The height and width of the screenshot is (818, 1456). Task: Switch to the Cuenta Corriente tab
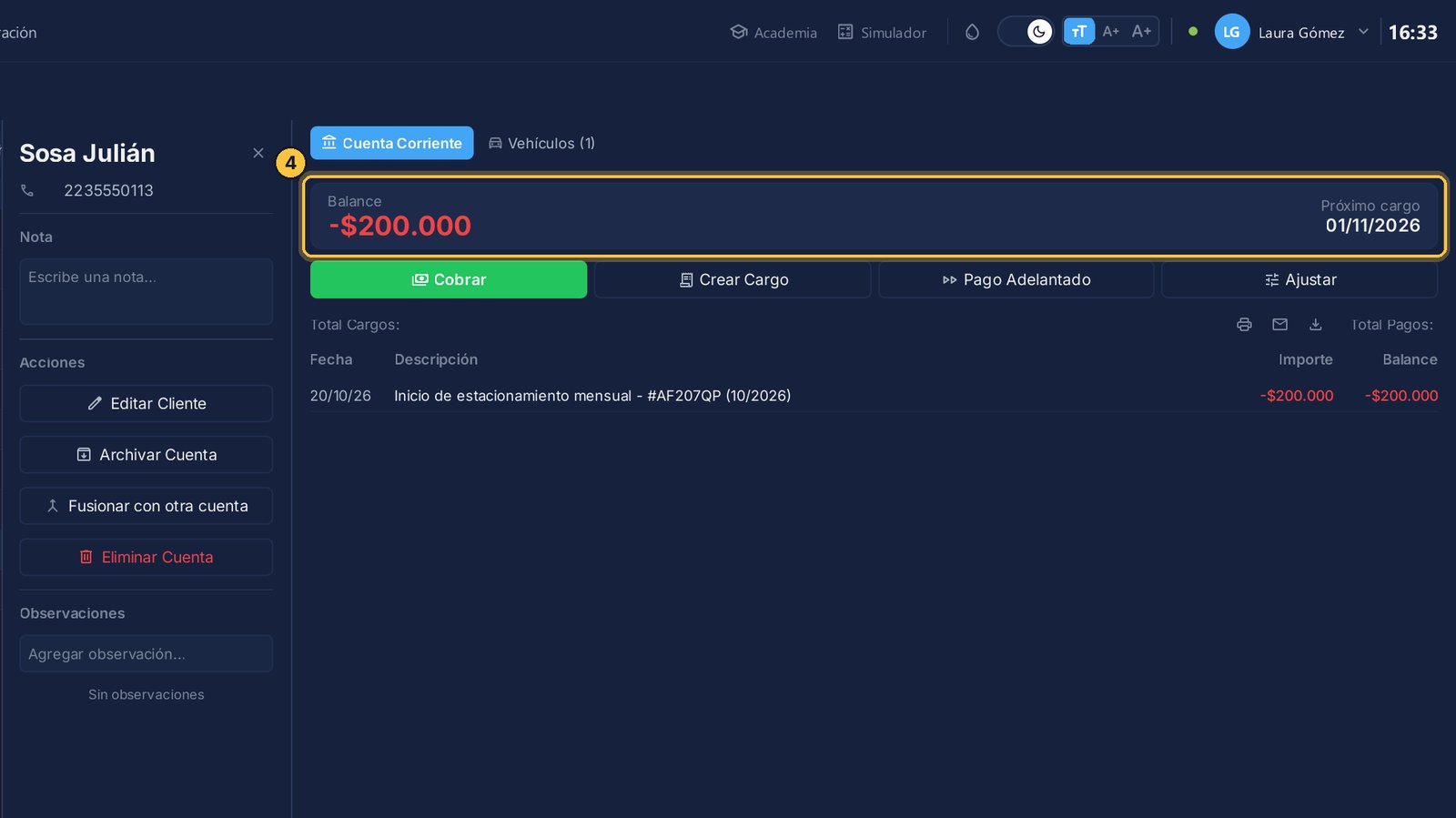coord(391,143)
